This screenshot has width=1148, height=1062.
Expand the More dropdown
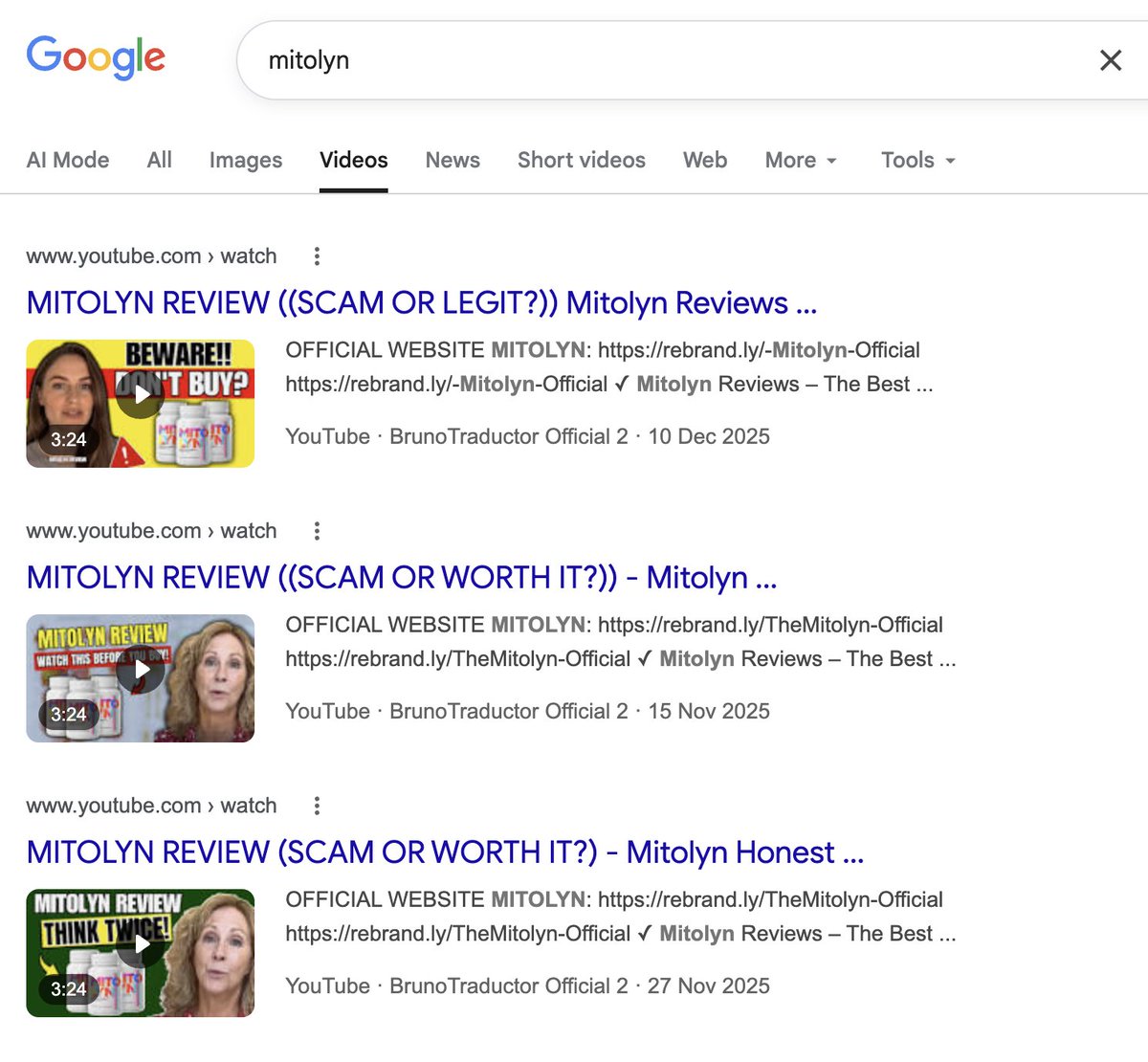click(x=801, y=160)
